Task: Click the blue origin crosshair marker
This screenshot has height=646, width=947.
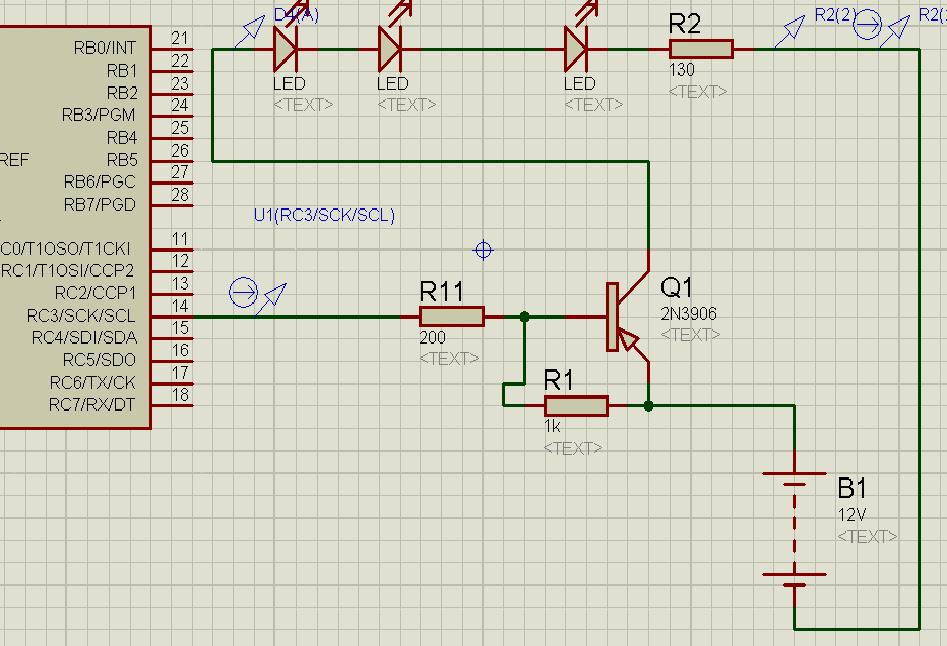Action: pos(483,249)
